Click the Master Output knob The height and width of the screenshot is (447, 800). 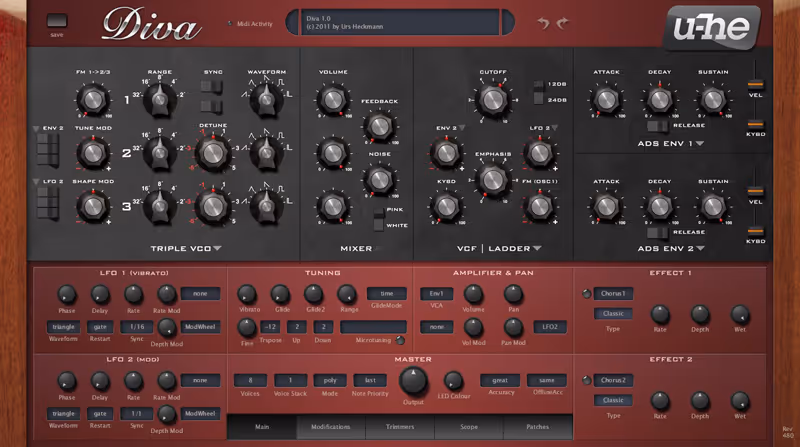(413, 381)
